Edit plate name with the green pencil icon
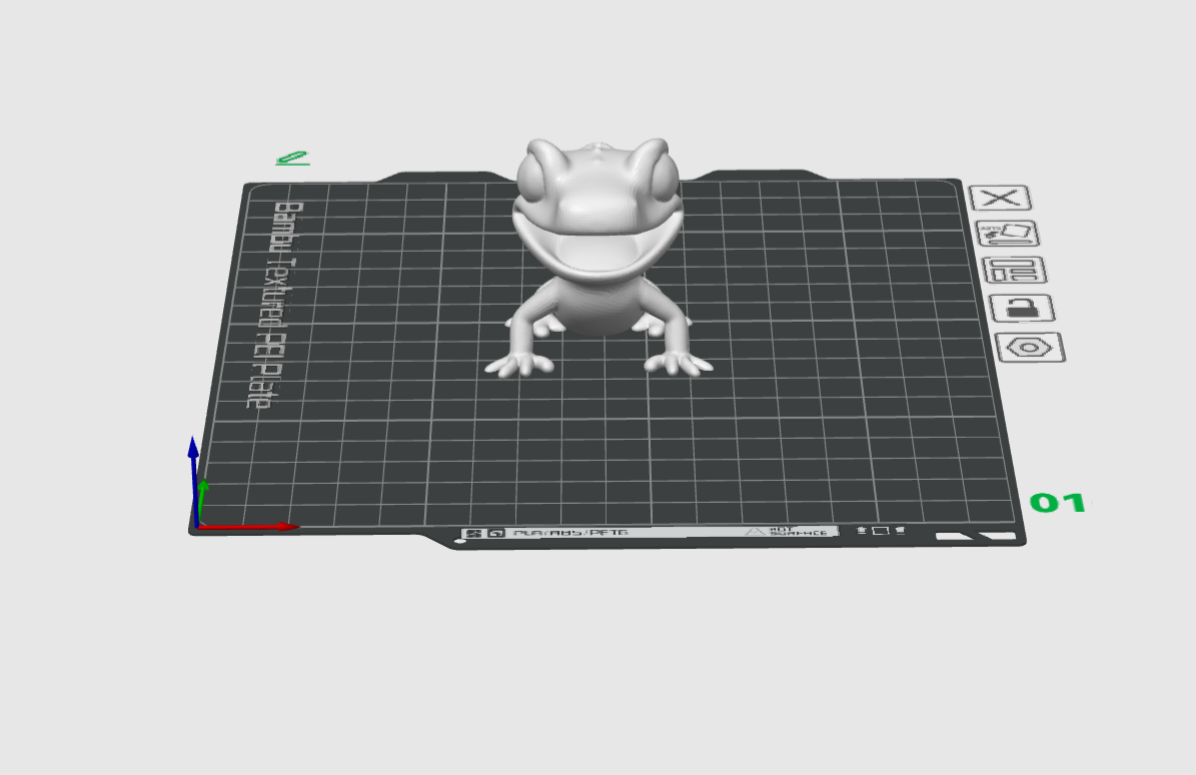Image resolution: width=1196 pixels, height=775 pixels. (292, 158)
